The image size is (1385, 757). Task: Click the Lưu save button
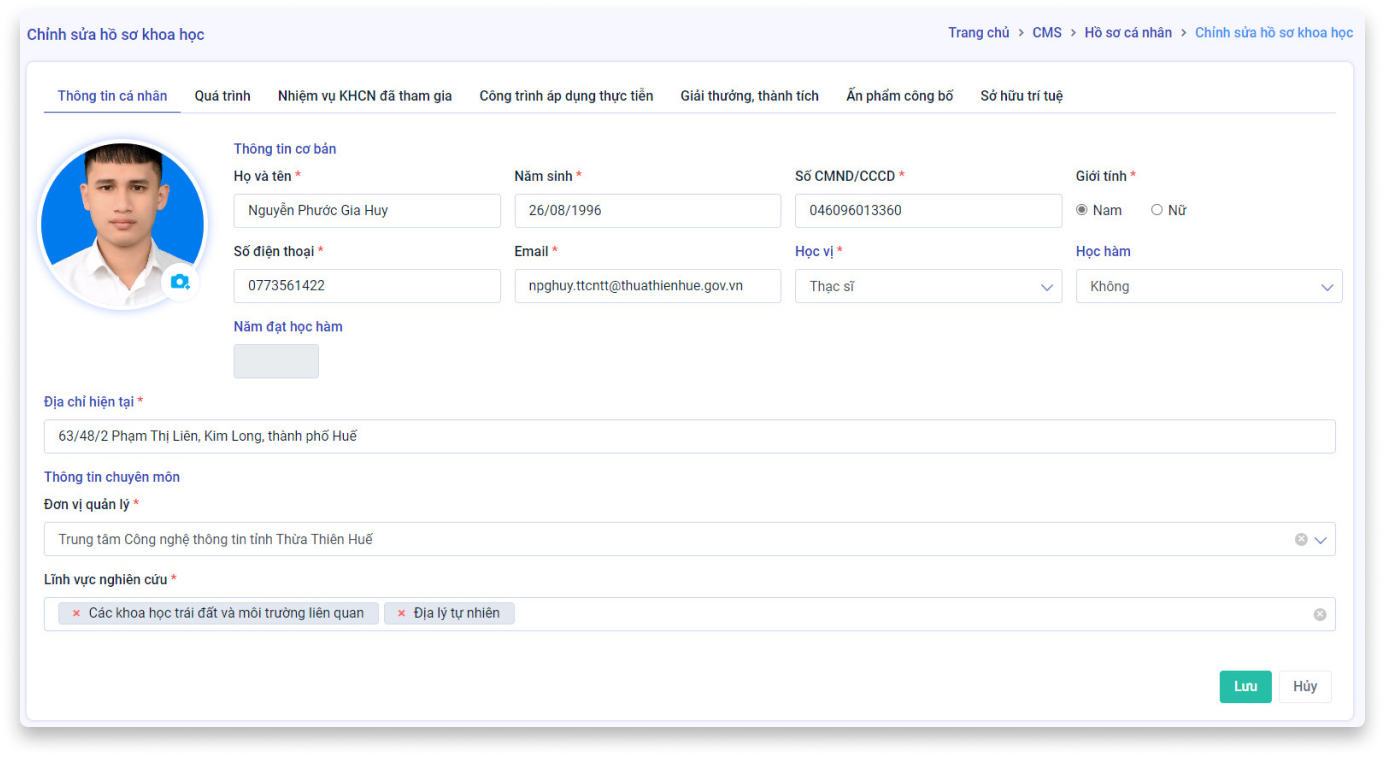pos(1245,687)
